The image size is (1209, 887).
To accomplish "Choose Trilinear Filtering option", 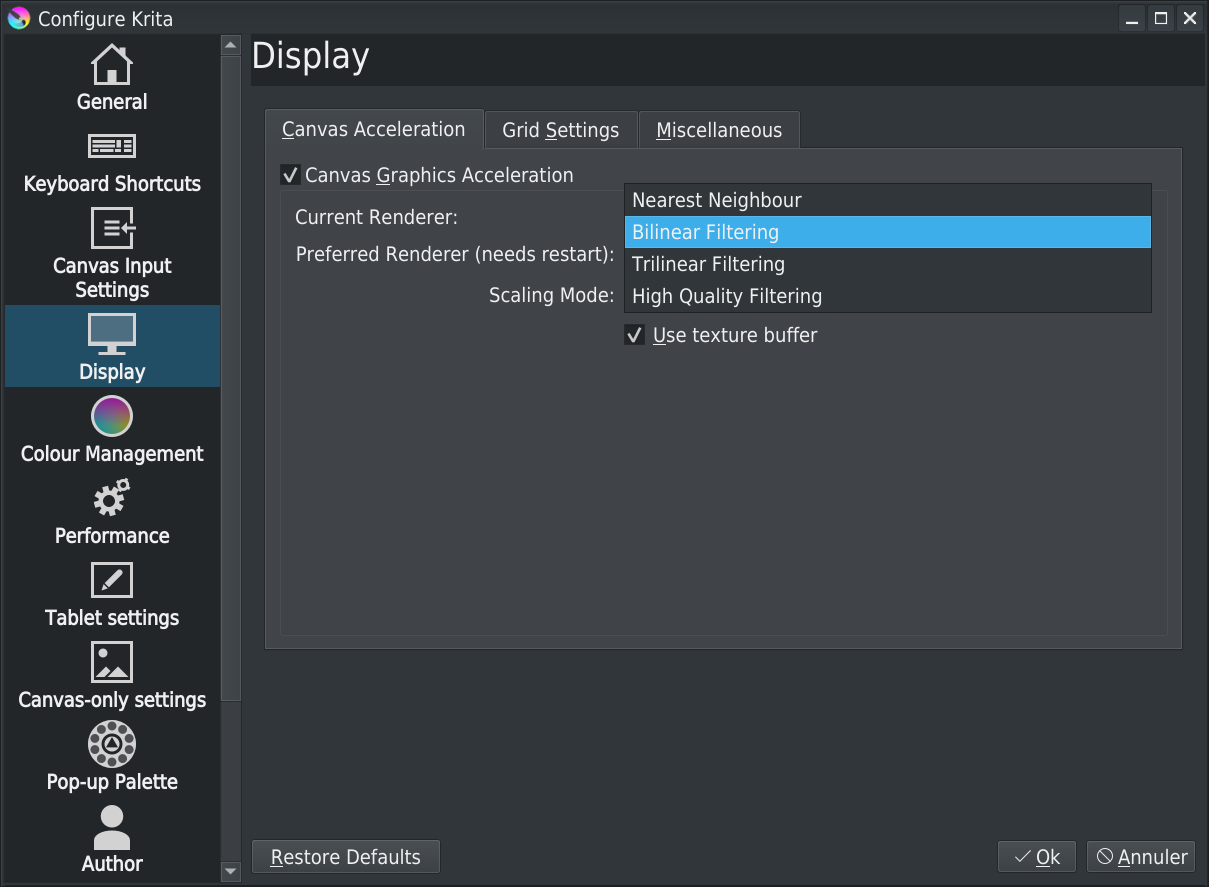I will coord(888,264).
